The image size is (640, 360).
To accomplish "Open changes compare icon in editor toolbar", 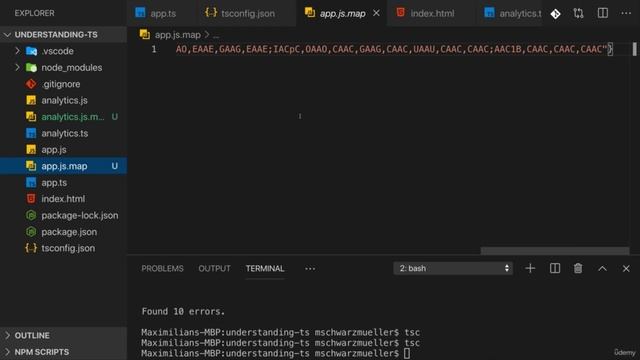I will tap(578, 13).
